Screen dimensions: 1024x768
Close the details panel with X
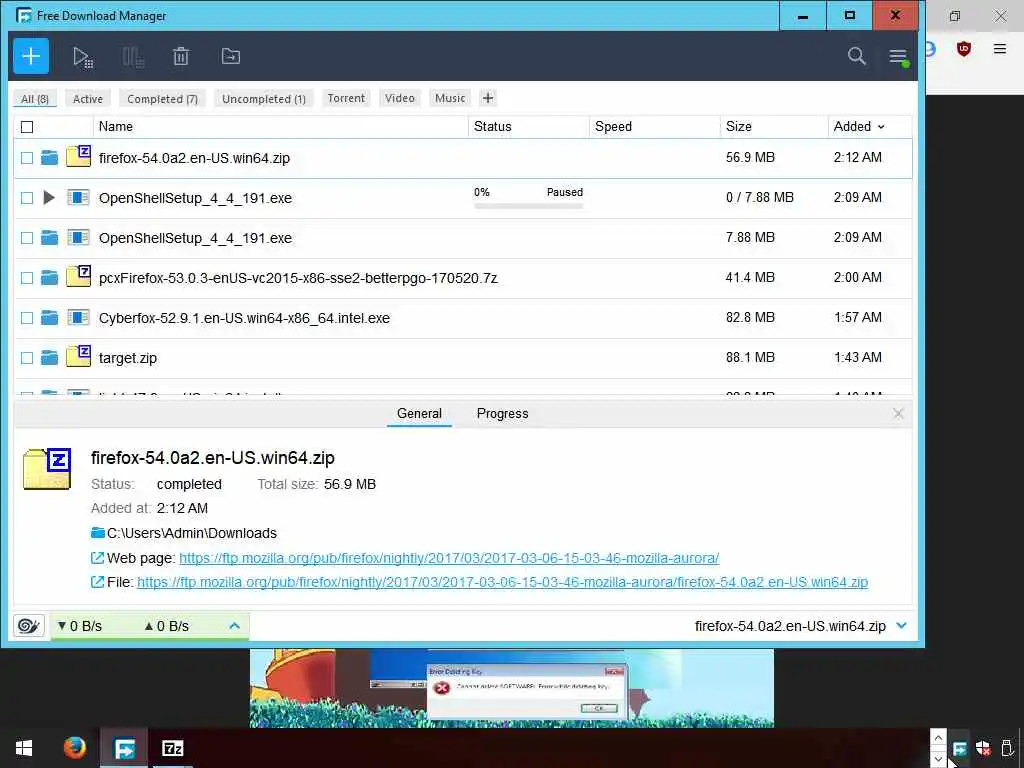tap(899, 413)
